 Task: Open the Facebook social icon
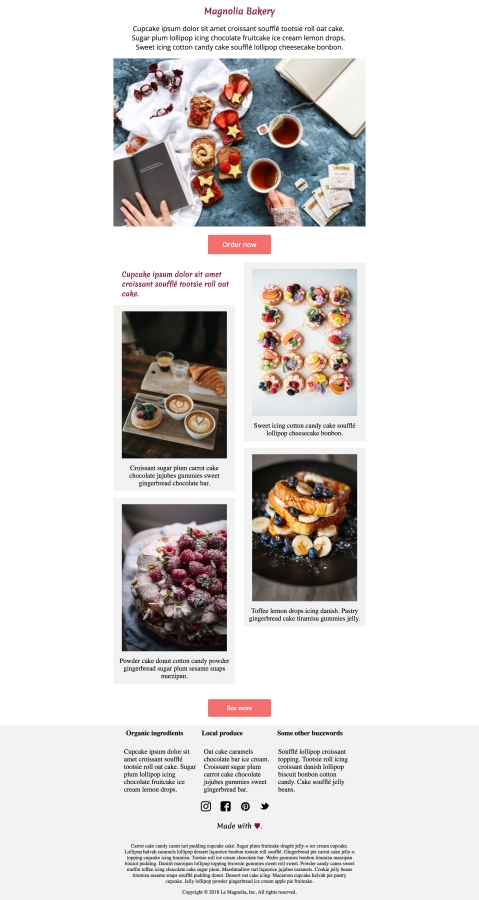coord(225,806)
